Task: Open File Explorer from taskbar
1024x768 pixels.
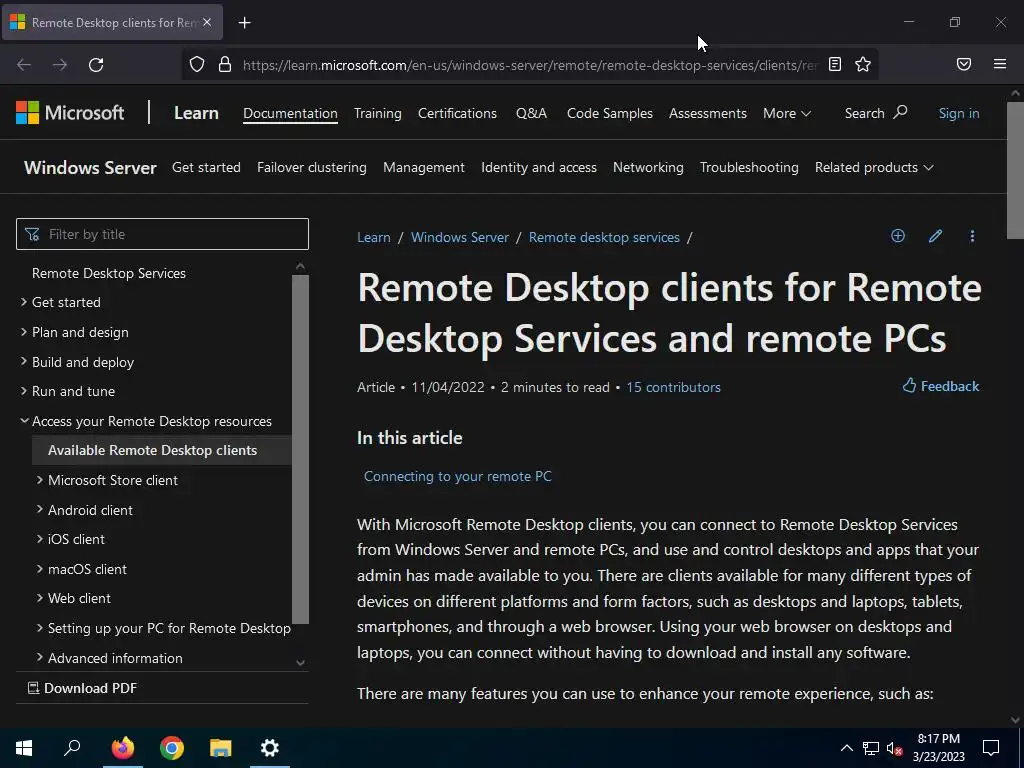Action: (221, 748)
